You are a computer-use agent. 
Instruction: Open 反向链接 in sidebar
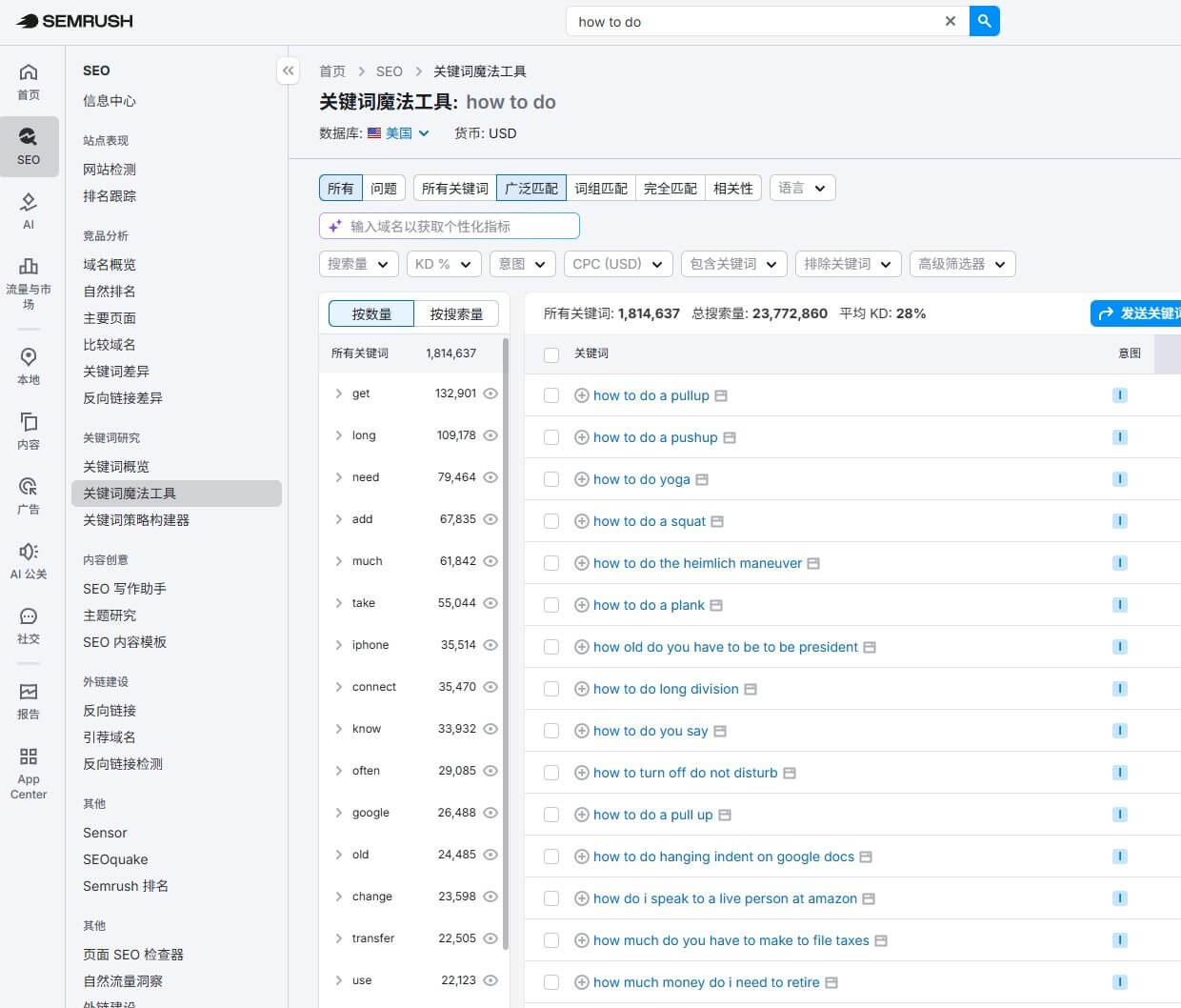coord(110,711)
